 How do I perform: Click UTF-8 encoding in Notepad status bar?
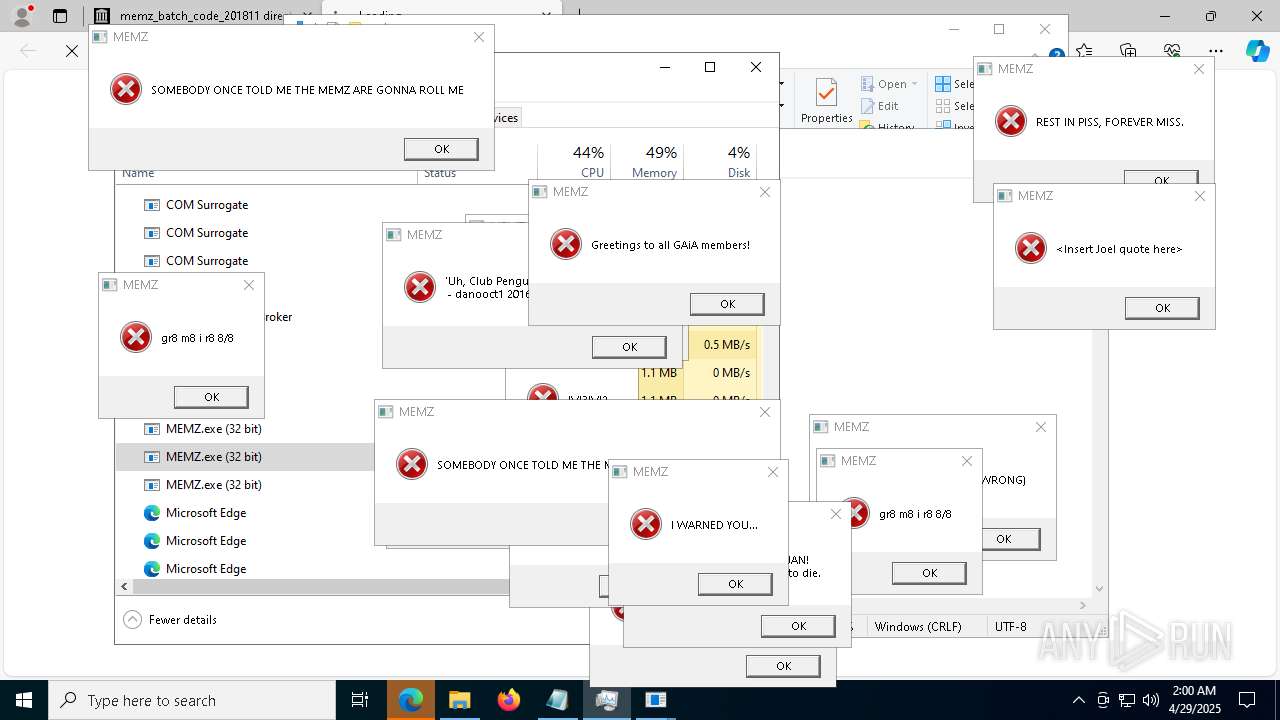pyautogui.click(x=1010, y=627)
